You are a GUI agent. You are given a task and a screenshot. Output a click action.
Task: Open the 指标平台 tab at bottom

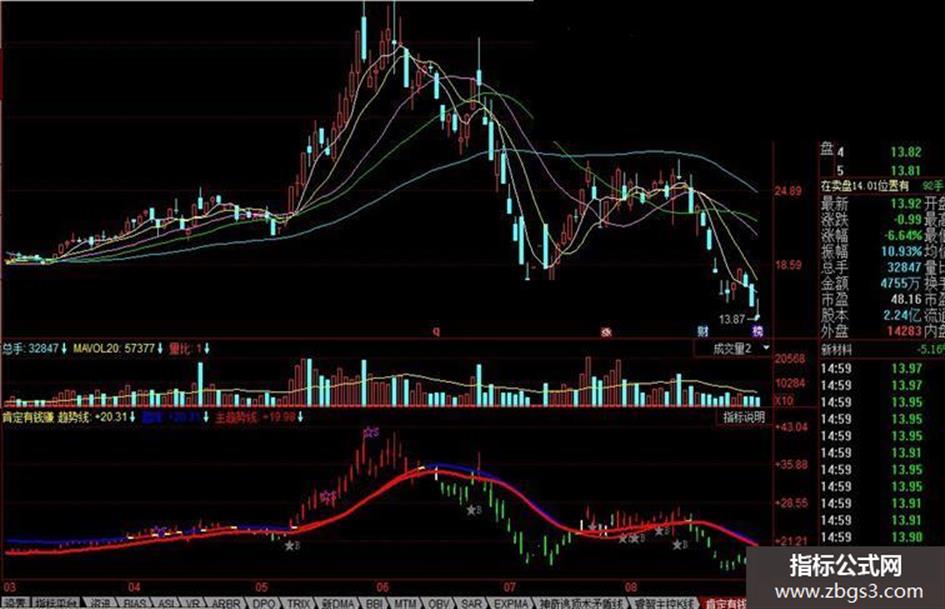coord(55,603)
